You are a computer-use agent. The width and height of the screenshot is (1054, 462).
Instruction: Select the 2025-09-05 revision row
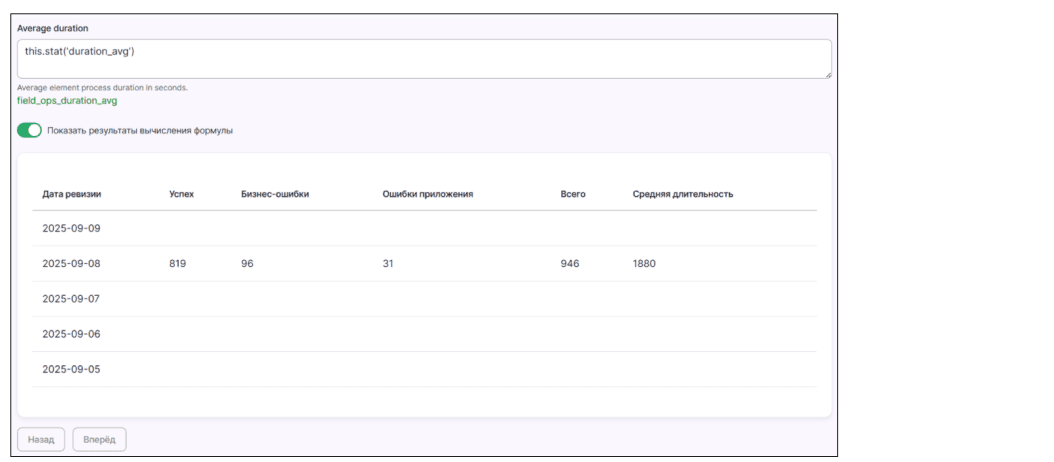point(71,369)
